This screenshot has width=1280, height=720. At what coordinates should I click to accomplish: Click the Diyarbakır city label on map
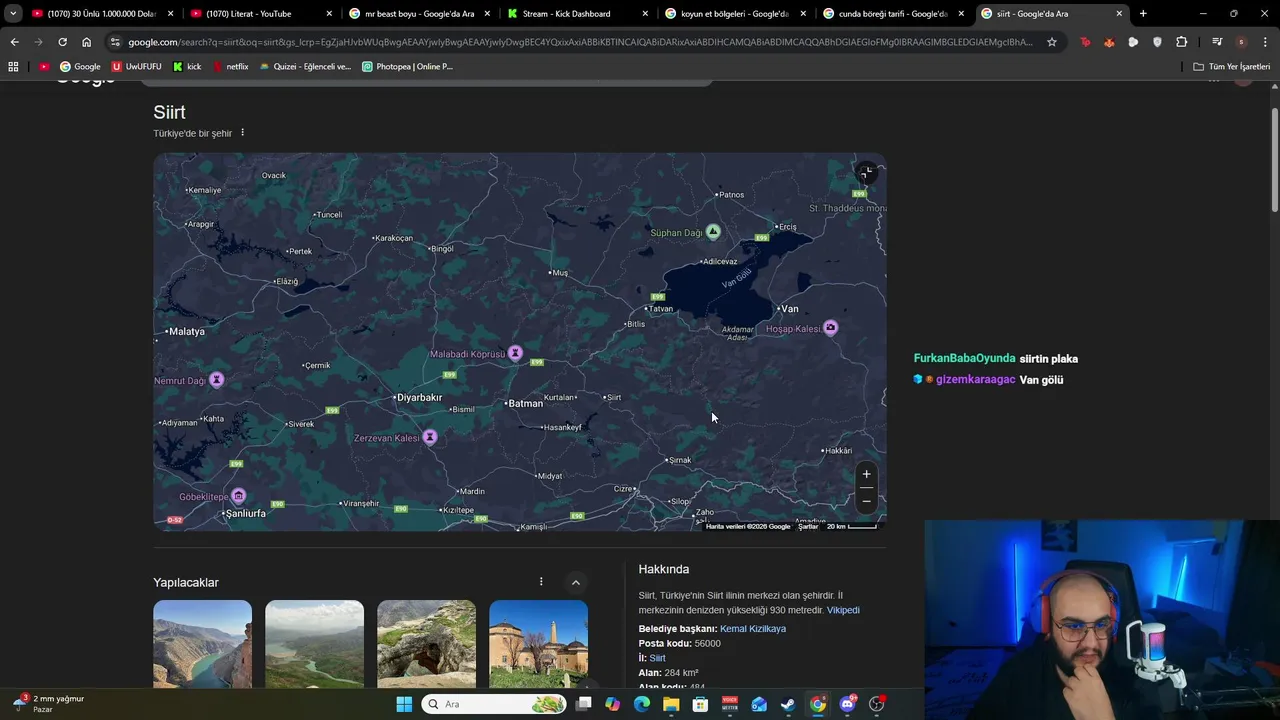419,397
